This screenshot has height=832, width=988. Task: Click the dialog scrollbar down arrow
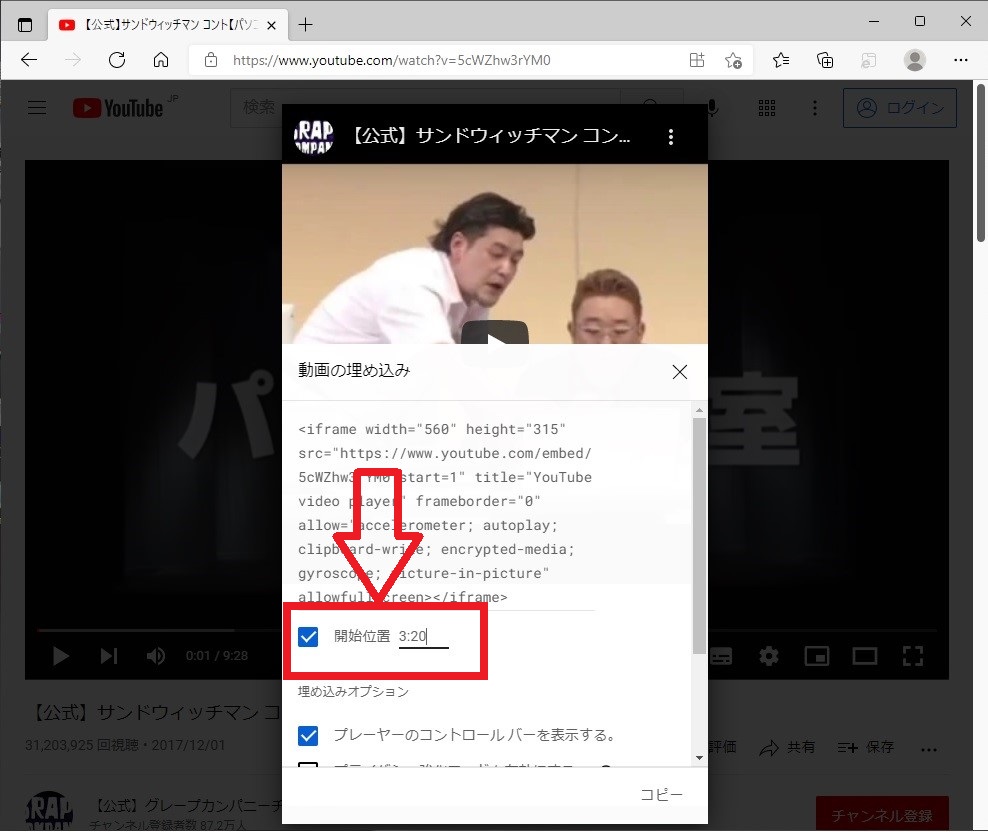coord(699,758)
